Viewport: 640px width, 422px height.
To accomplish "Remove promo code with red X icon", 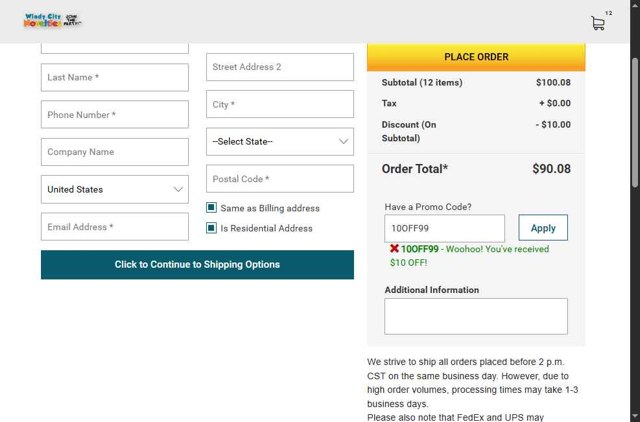I will 394,248.
